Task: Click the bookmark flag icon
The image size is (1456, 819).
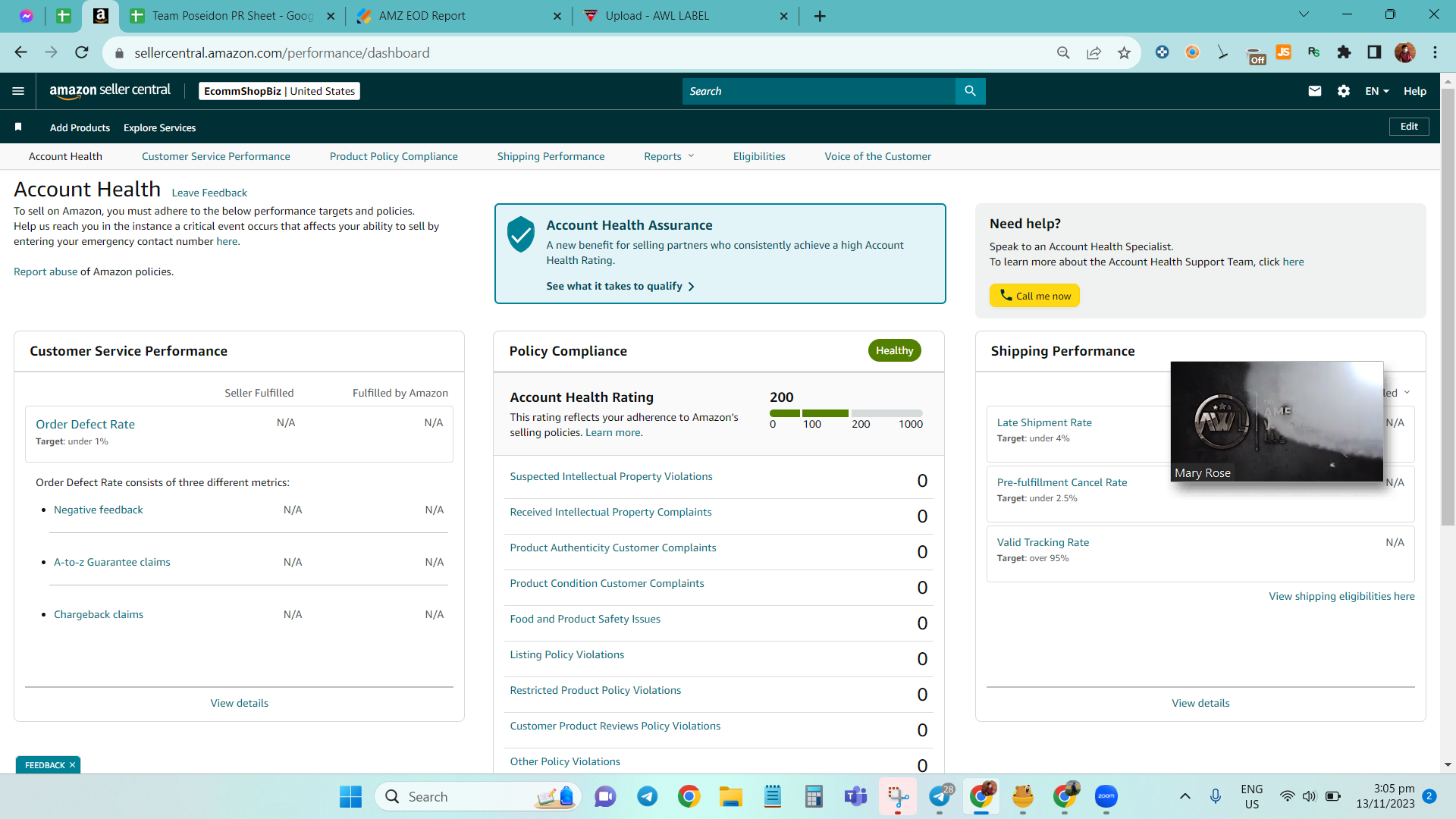Action: point(18,127)
